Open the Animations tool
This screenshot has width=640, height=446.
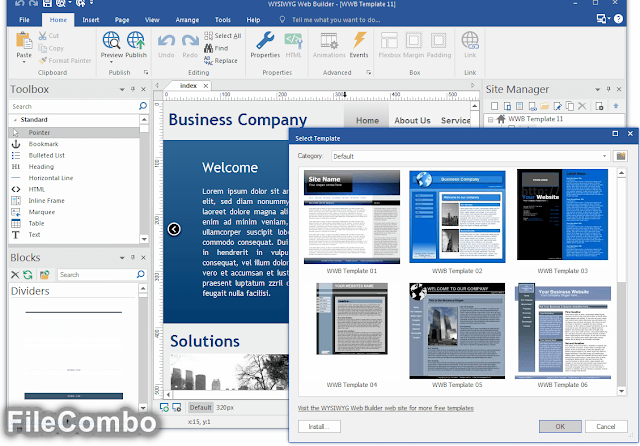click(x=329, y=45)
